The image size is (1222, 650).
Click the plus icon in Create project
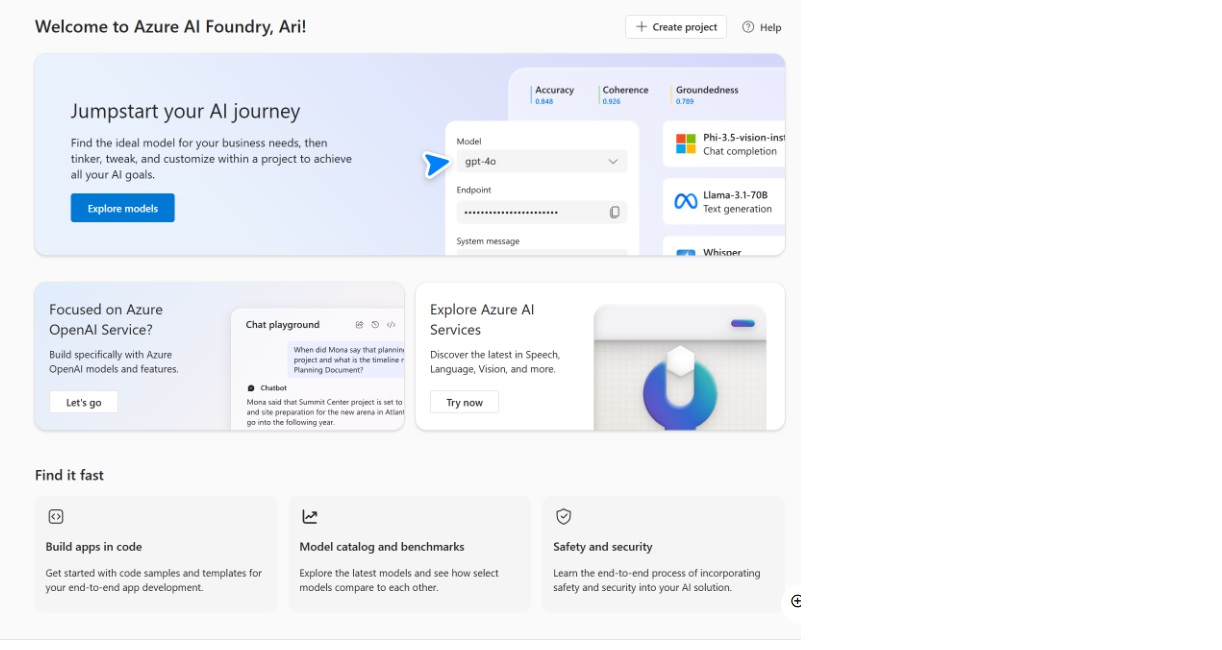pyautogui.click(x=641, y=27)
